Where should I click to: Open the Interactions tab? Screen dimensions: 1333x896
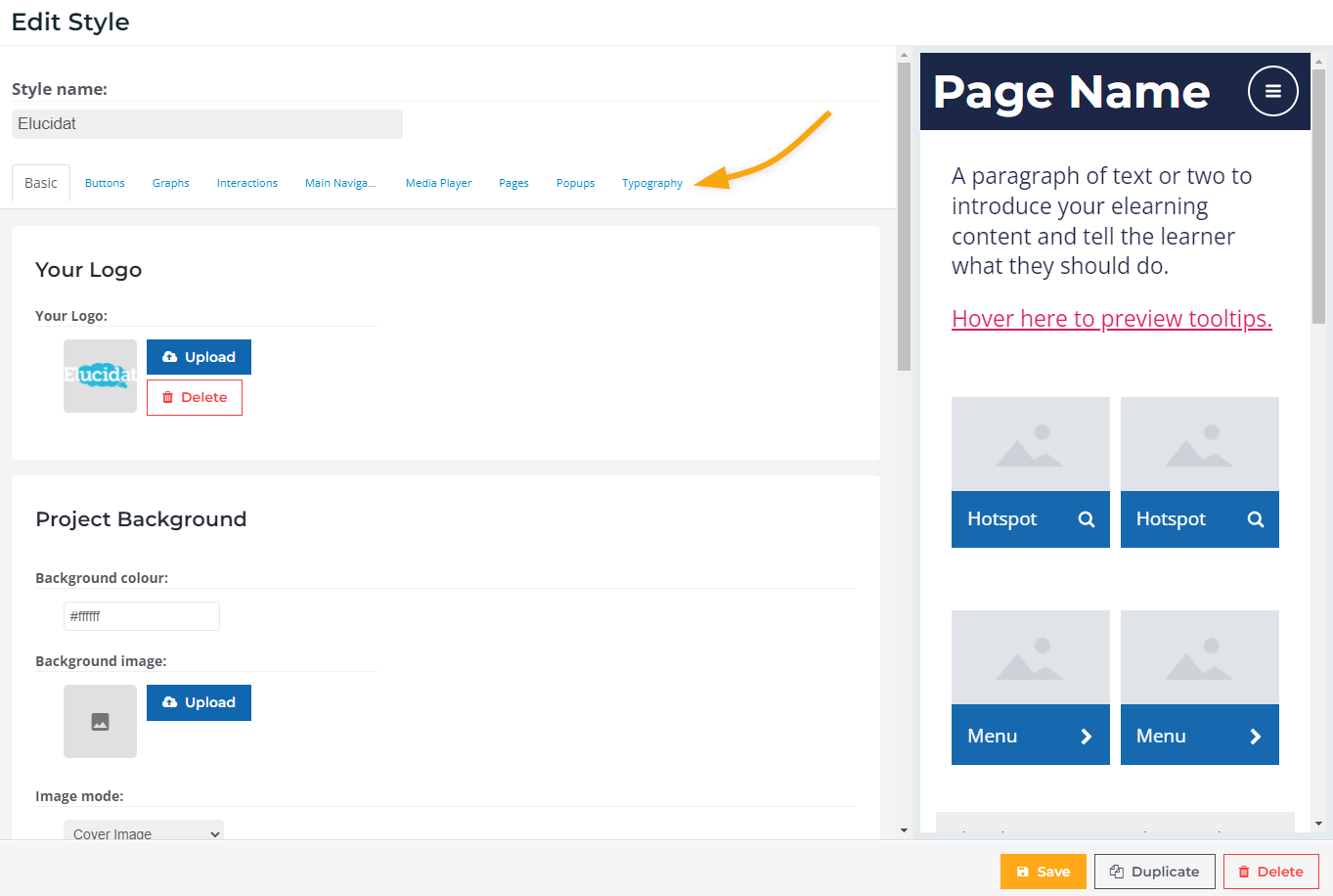point(247,183)
